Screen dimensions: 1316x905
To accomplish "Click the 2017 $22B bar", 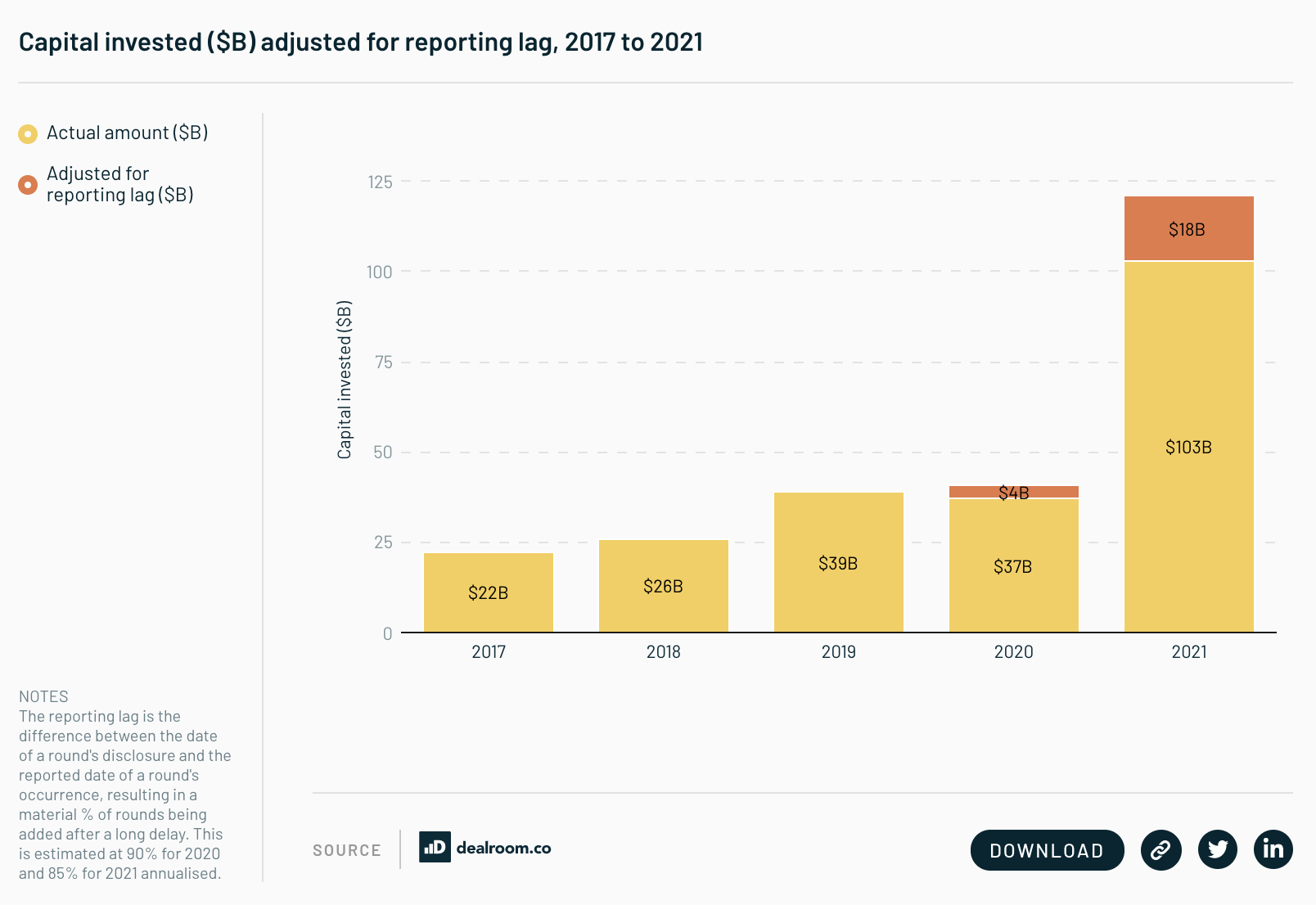I will [489, 592].
